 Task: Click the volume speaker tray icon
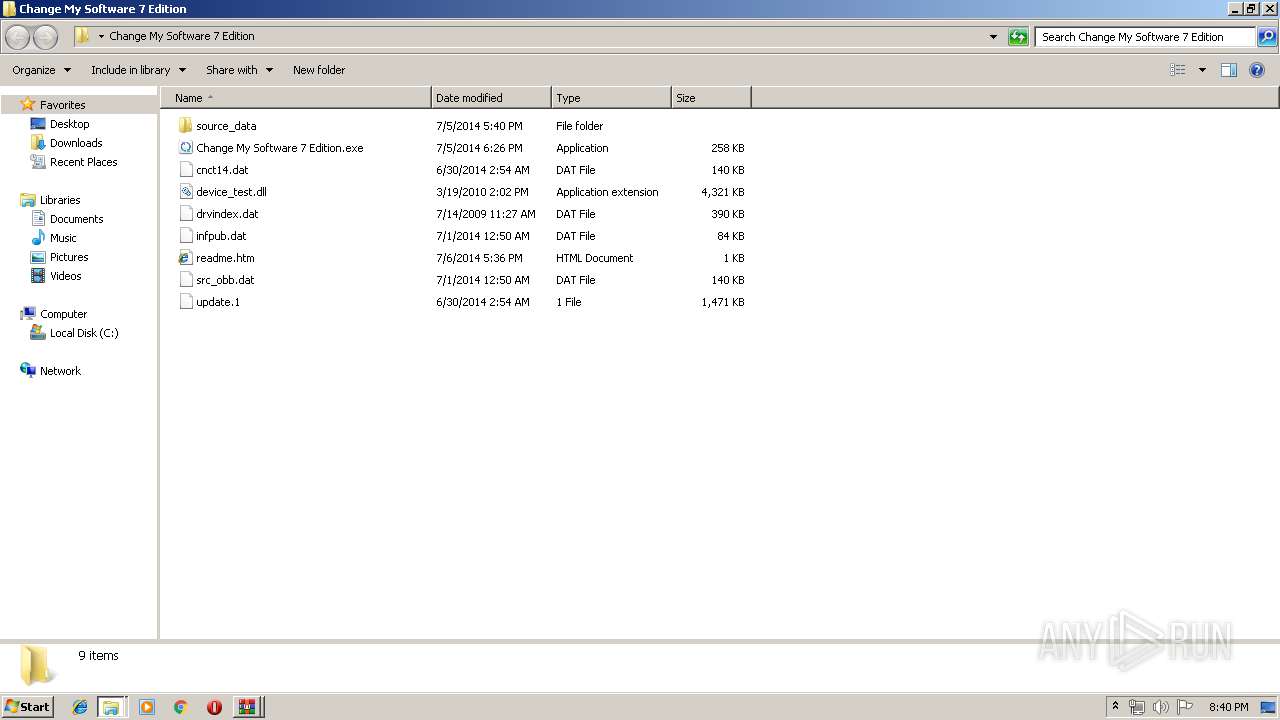[x=1161, y=707]
